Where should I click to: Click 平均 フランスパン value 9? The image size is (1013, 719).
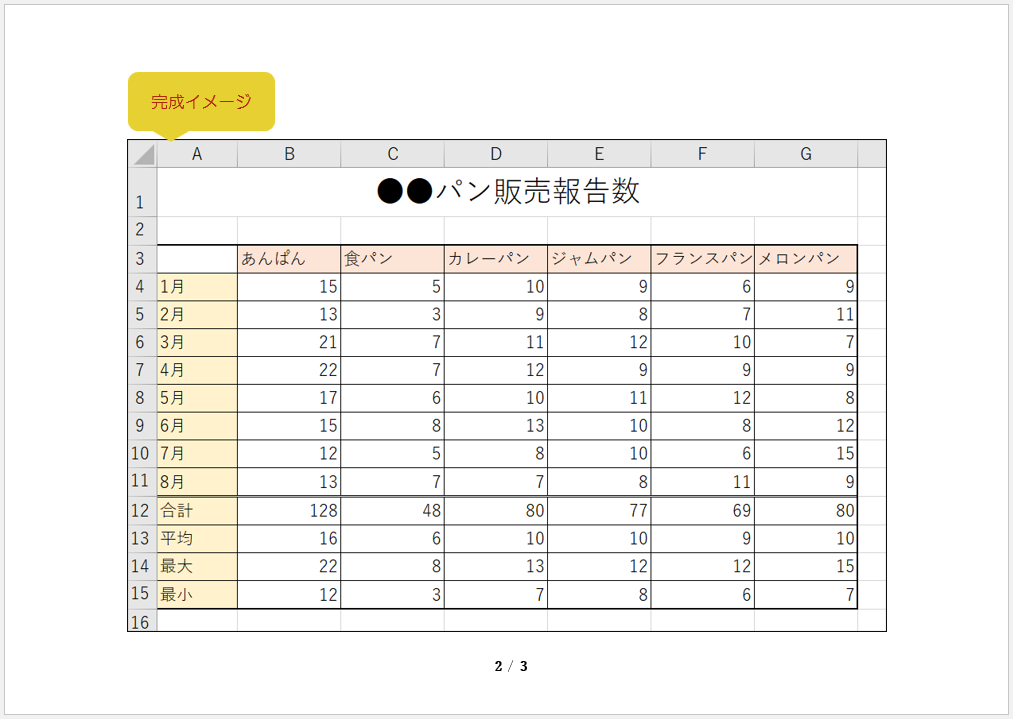click(x=702, y=538)
